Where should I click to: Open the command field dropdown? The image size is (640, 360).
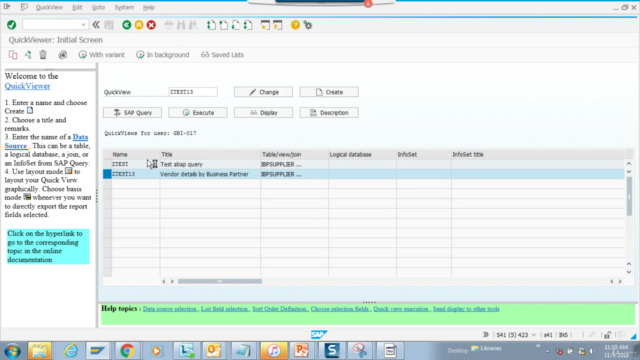point(83,25)
